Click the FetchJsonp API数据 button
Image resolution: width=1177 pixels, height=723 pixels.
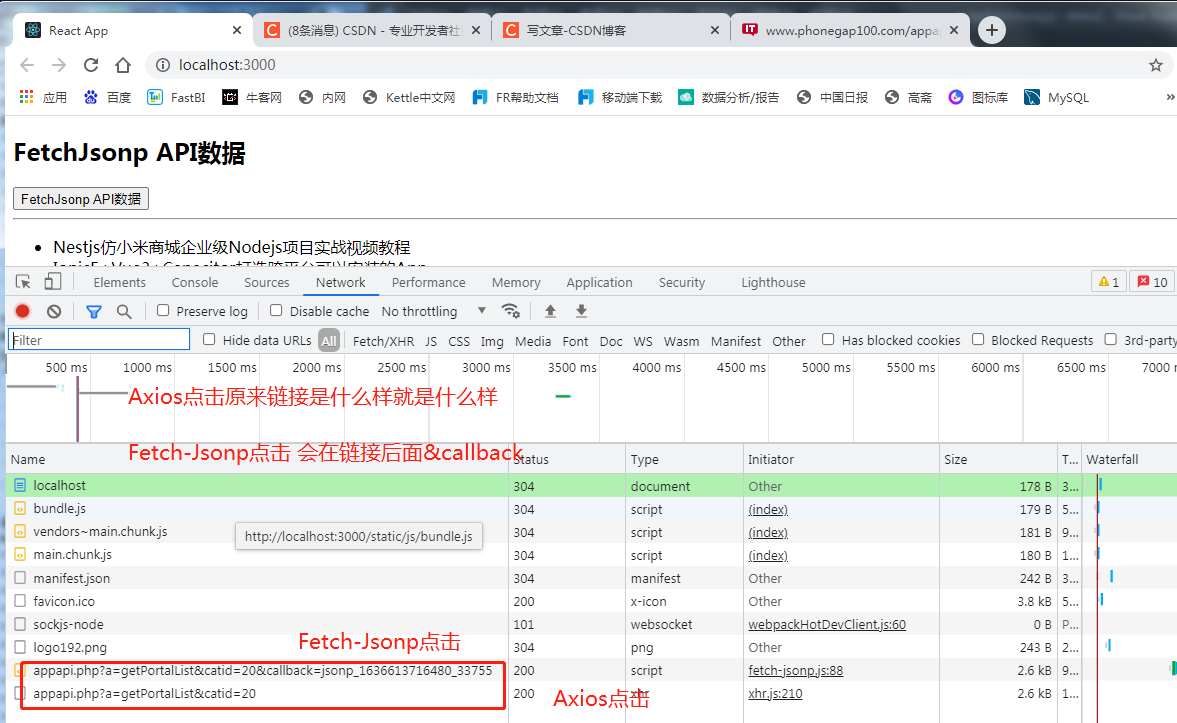(80, 198)
